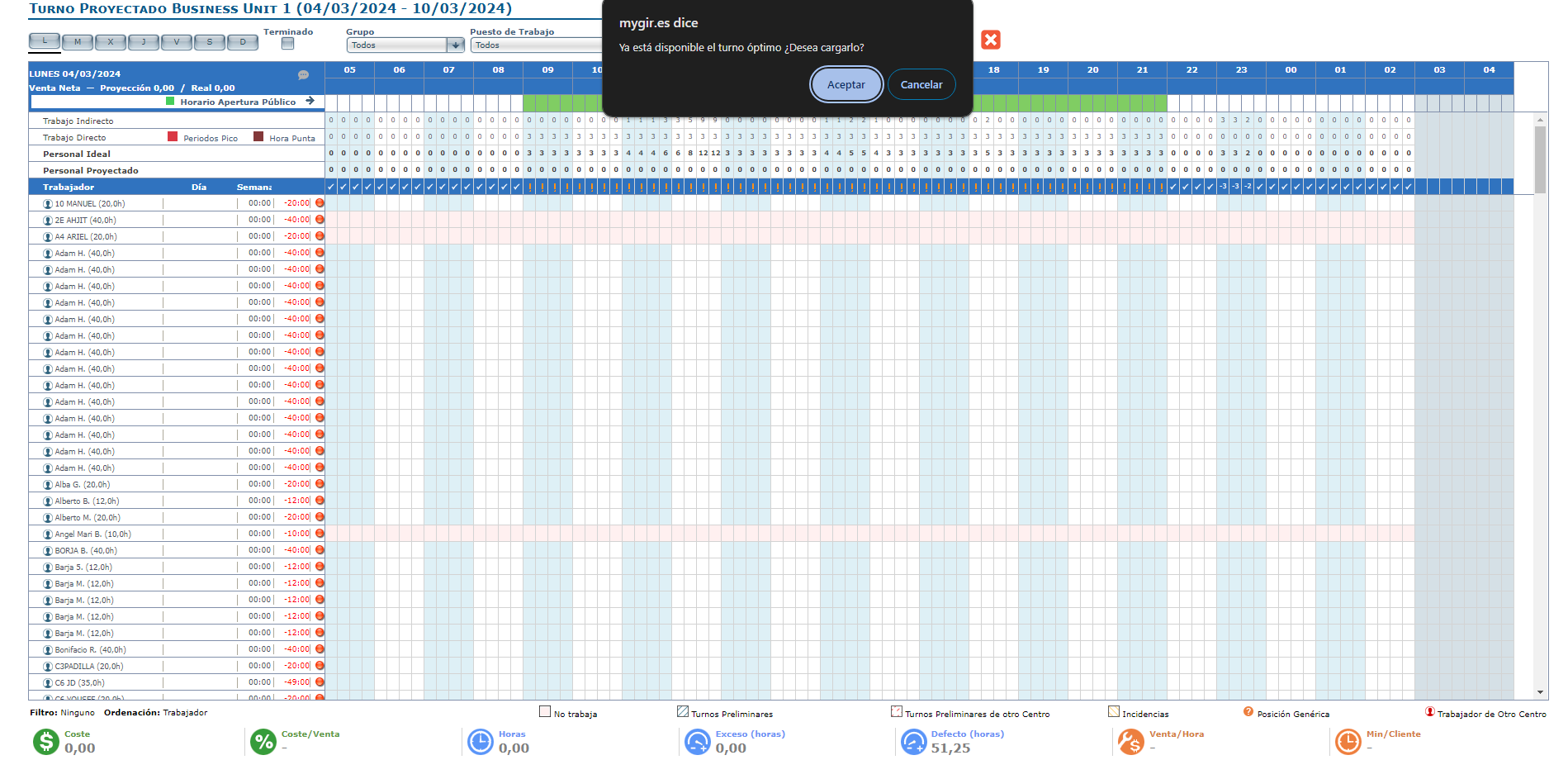Switch to the V (Friday) day tab
Viewport: 1568px width, 779px height.
click(177, 42)
